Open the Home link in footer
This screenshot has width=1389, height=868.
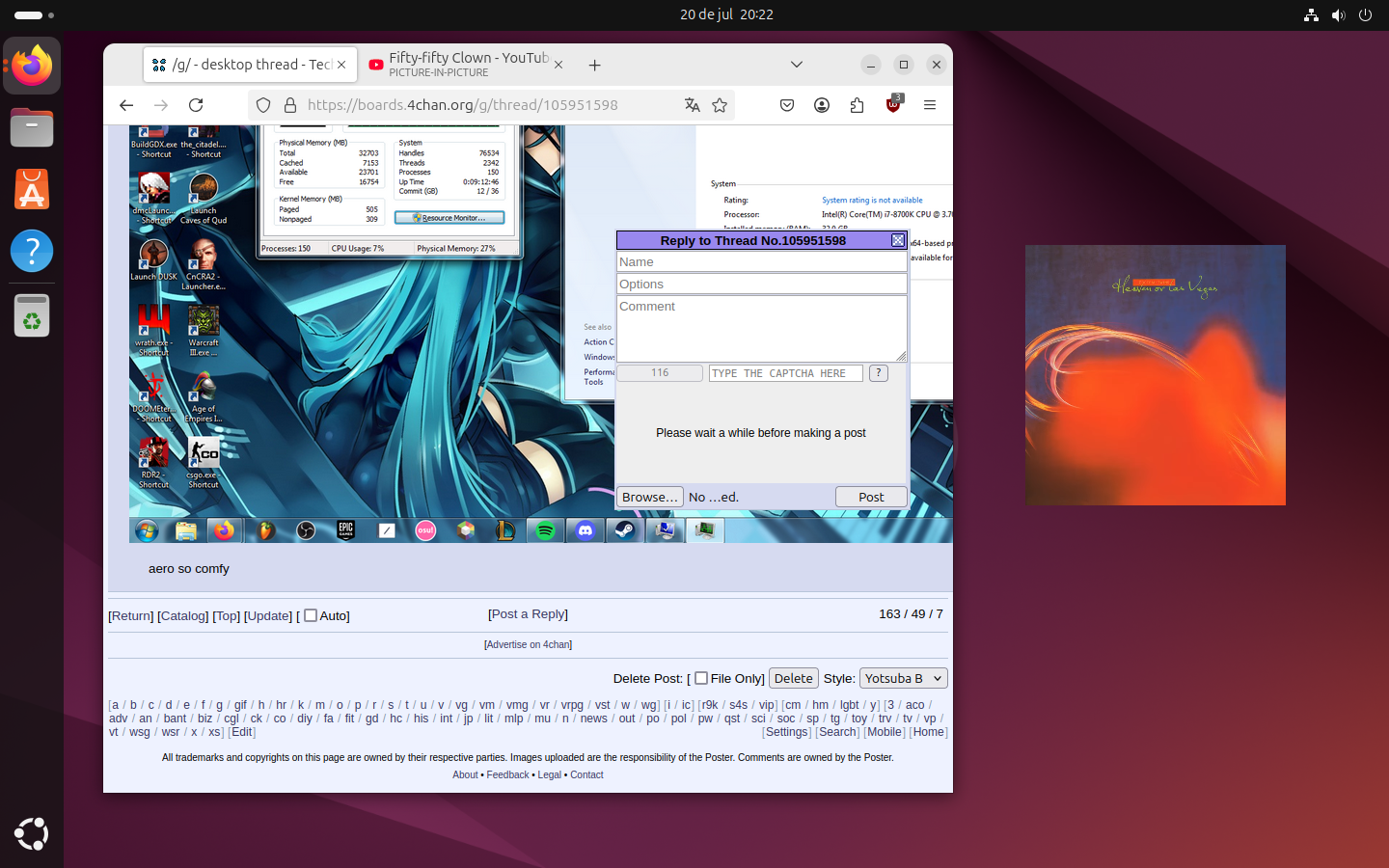(x=929, y=732)
